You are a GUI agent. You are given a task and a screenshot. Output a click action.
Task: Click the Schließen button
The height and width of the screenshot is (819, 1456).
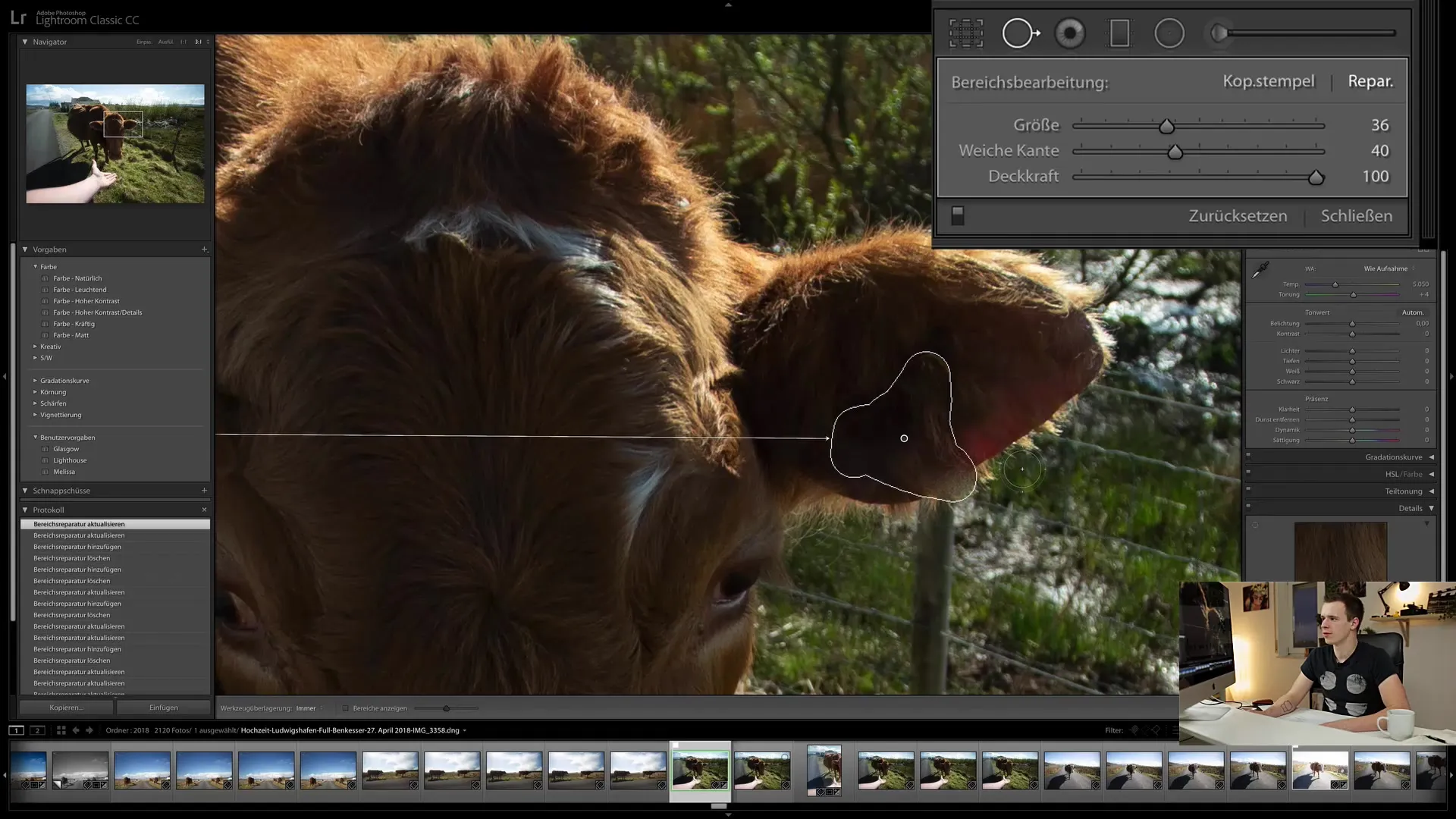pos(1357,216)
